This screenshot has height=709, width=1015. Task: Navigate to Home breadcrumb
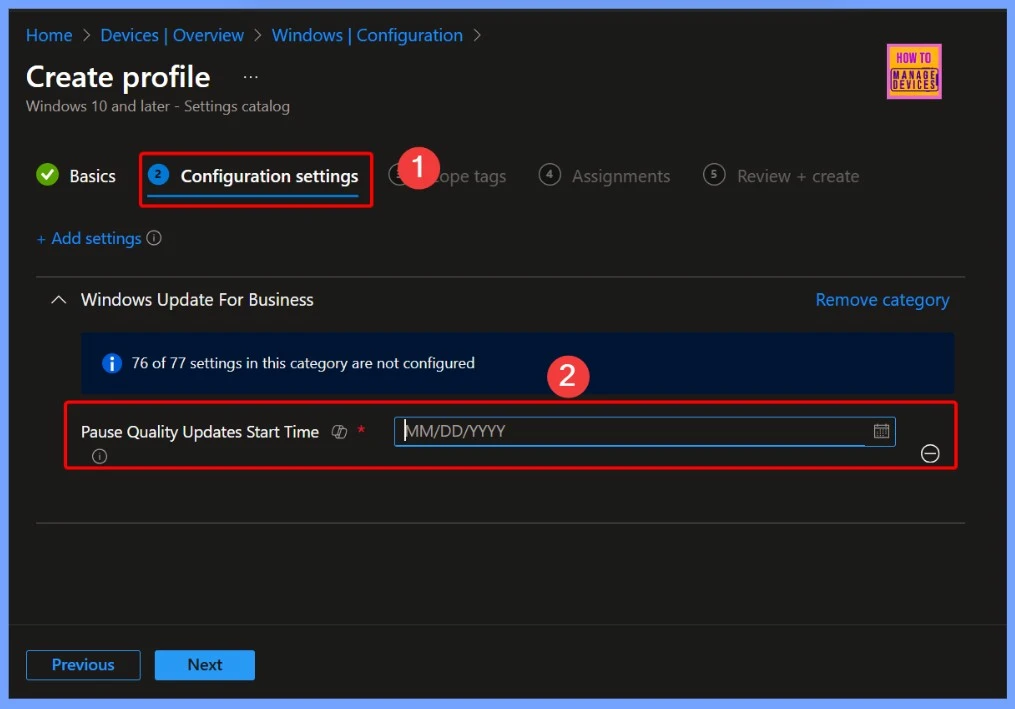click(49, 35)
